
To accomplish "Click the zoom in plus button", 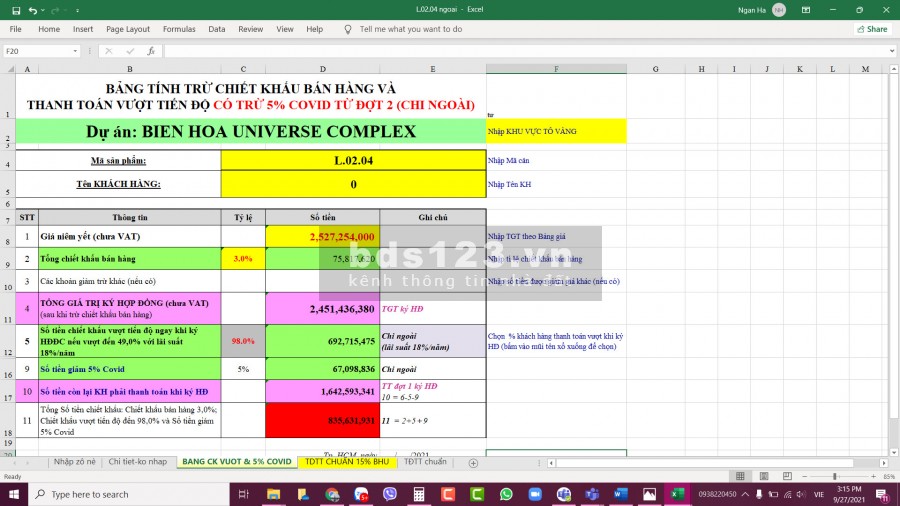I will click(873, 476).
